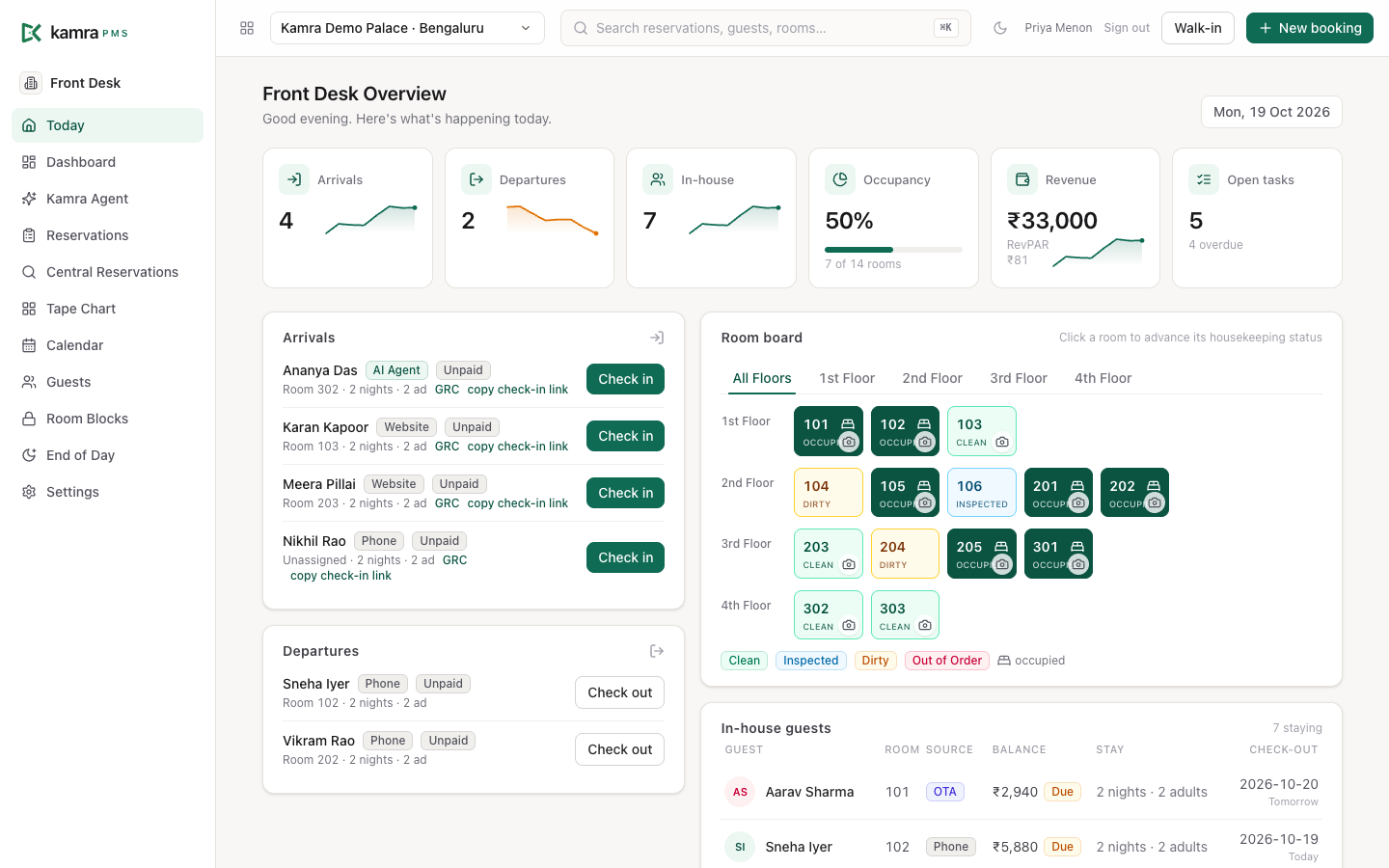Click the Sign out link
Screen dimensions: 1389x868
pyautogui.click(x=1127, y=28)
